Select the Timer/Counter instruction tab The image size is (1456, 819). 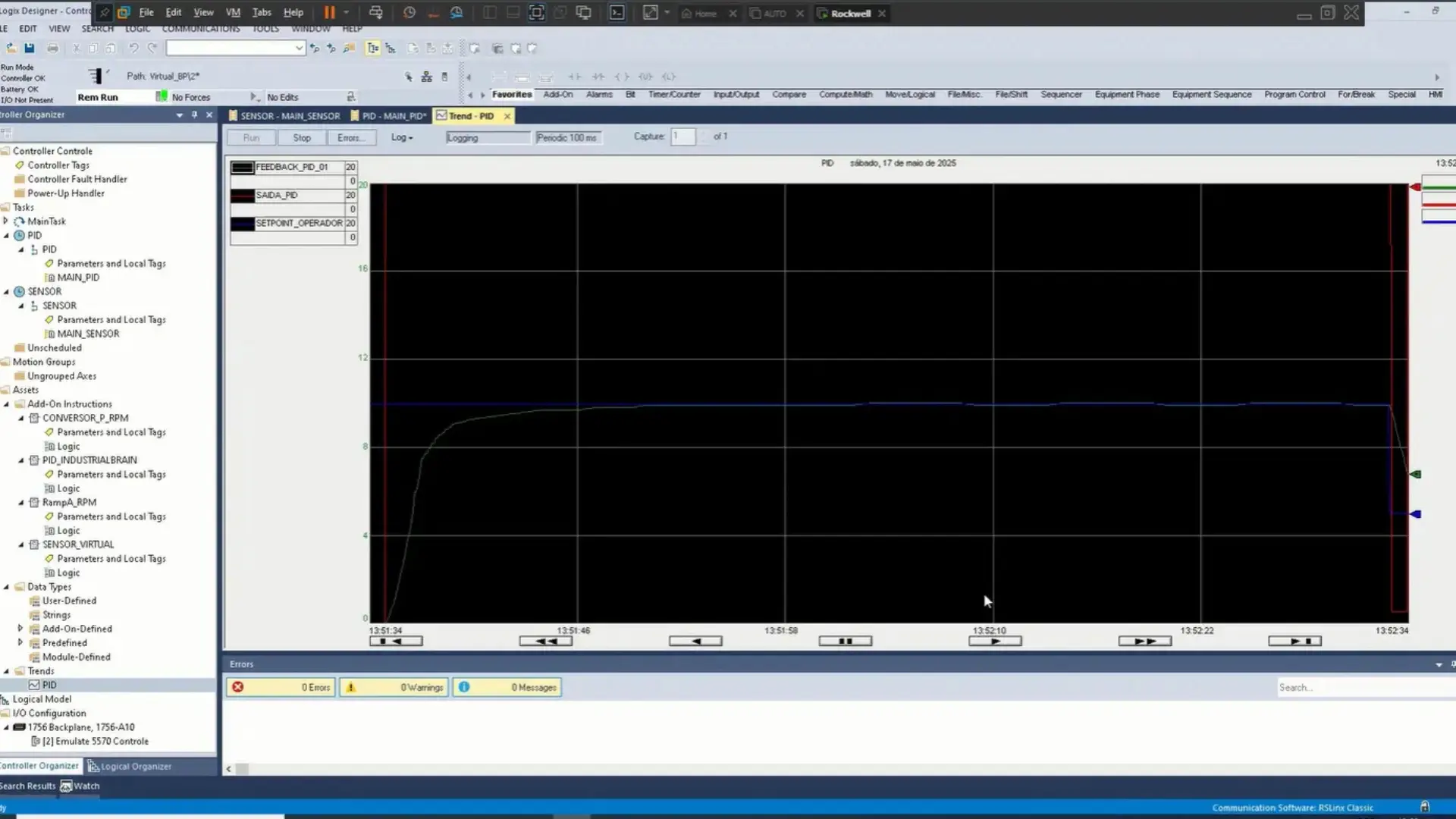[x=673, y=95]
